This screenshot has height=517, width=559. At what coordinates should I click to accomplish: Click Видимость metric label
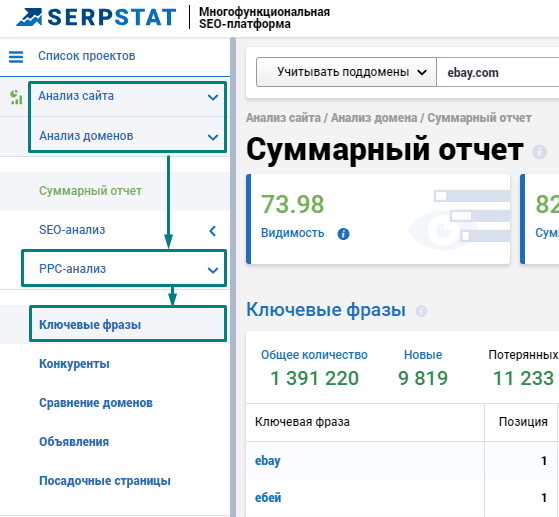coord(293,233)
